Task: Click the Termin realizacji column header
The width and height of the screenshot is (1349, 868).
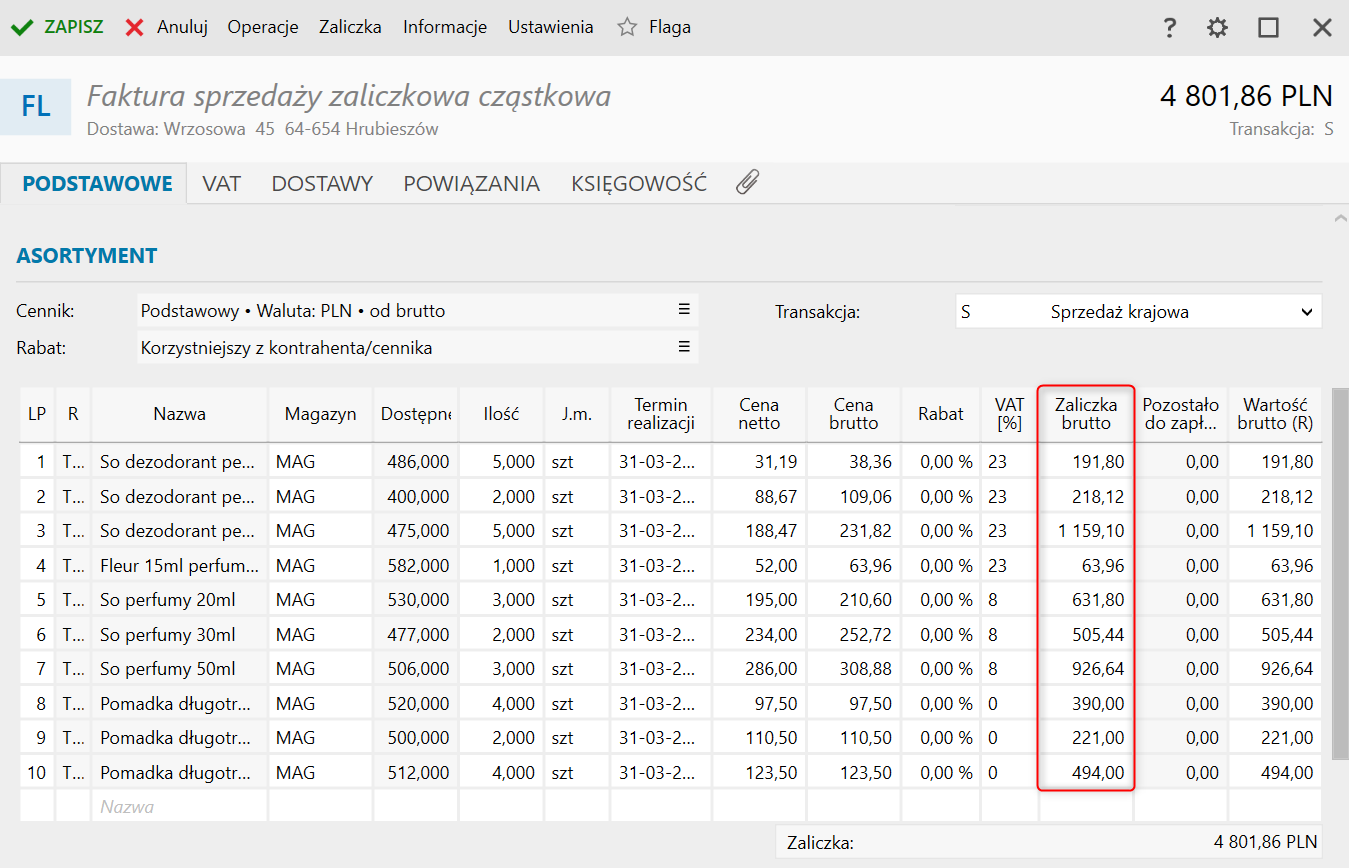Action: (x=660, y=414)
